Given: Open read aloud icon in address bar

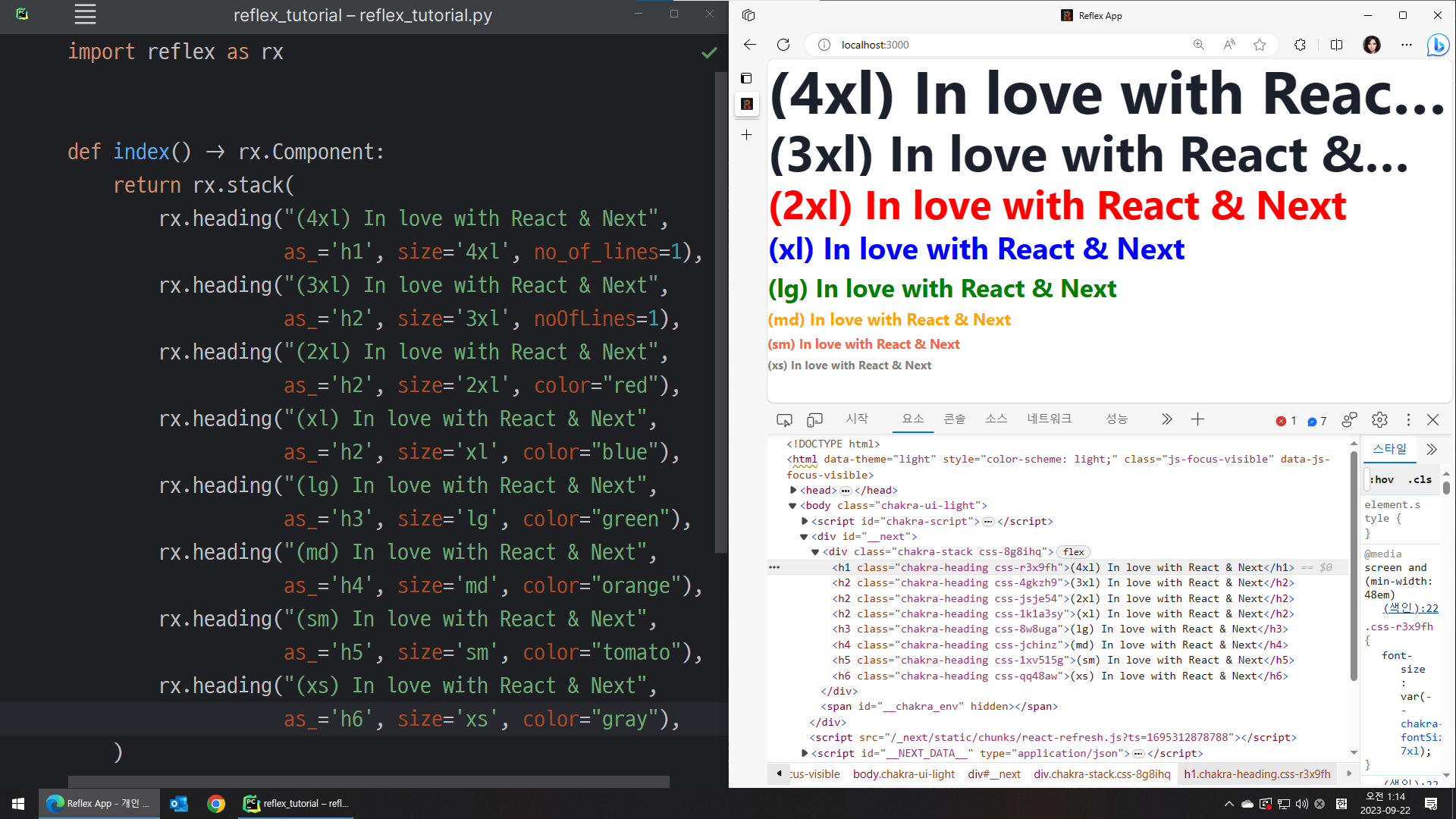Looking at the screenshot, I should (x=1229, y=45).
